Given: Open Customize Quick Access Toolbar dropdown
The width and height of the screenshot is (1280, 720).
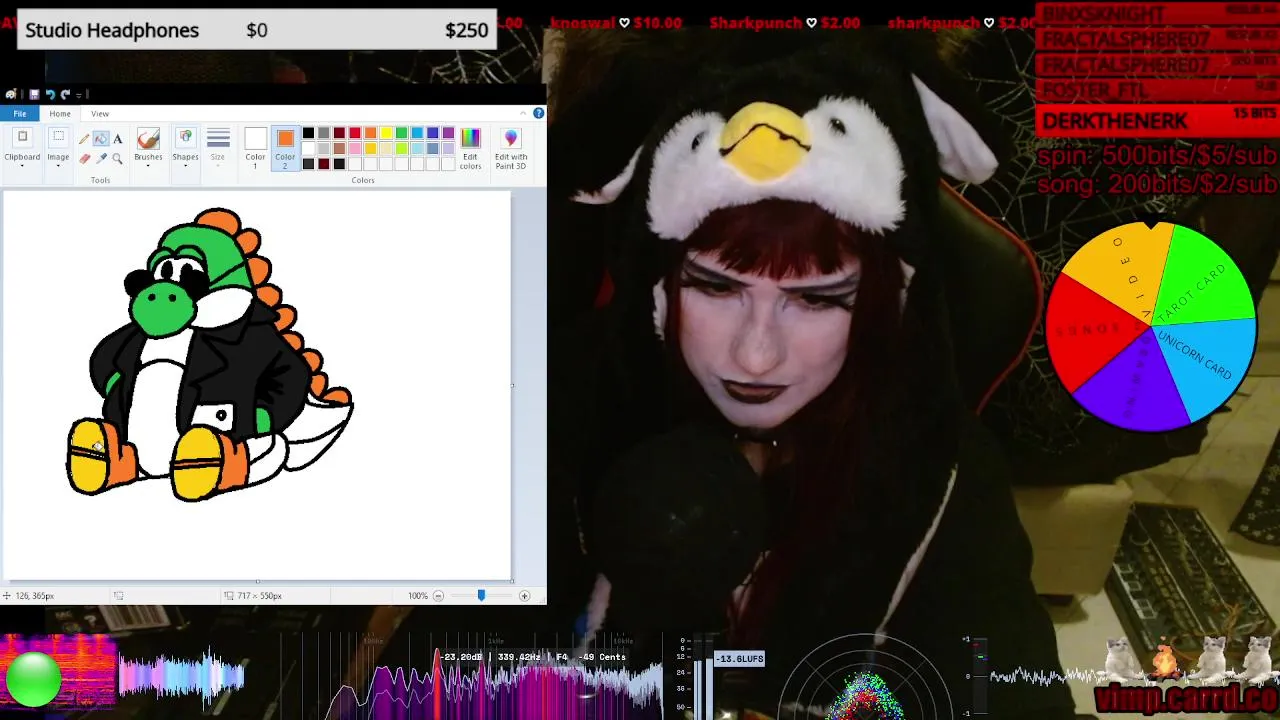Looking at the screenshot, I should tap(79, 95).
